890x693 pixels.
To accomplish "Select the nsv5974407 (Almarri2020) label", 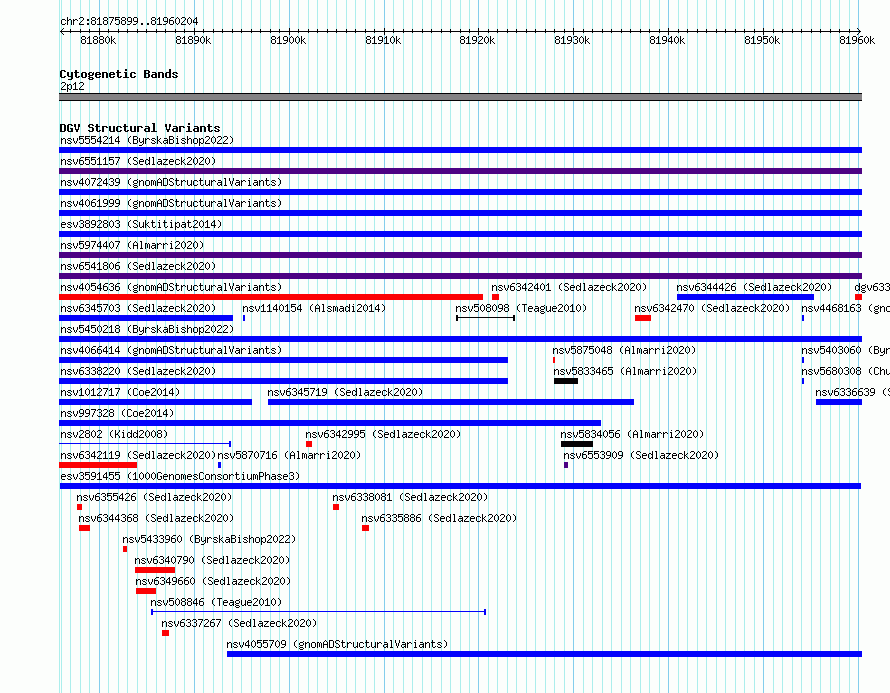I will tap(132, 245).
